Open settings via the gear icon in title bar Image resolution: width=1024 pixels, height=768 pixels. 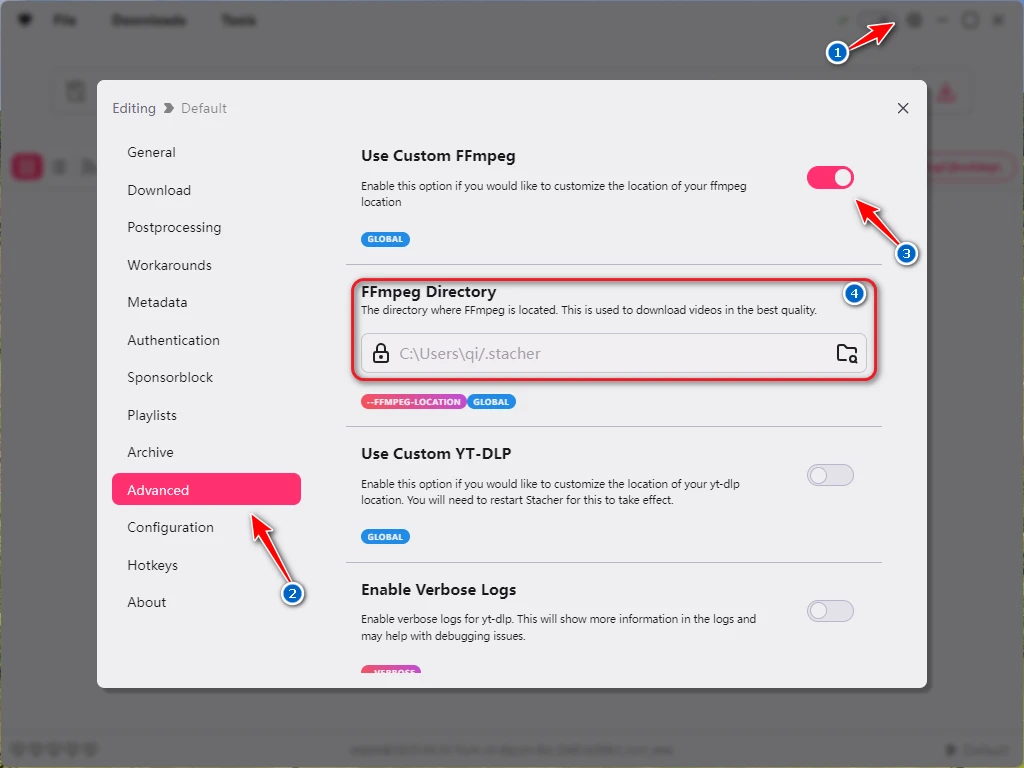point(914,20)
